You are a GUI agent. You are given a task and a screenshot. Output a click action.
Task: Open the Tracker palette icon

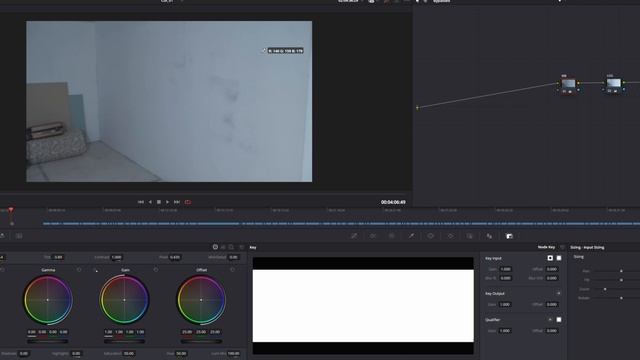(x=450, y=236)
